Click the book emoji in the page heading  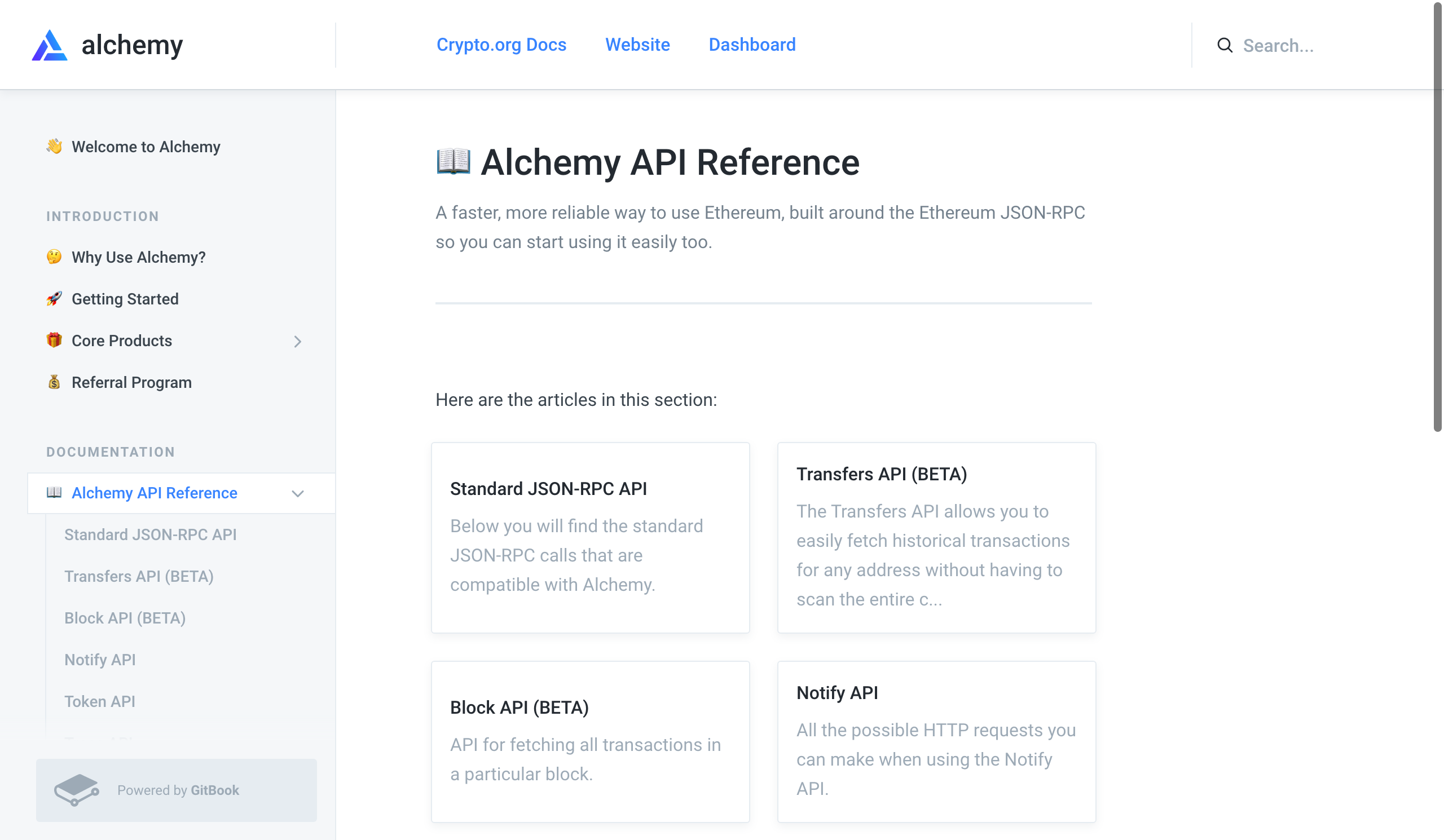click(454, 162)
